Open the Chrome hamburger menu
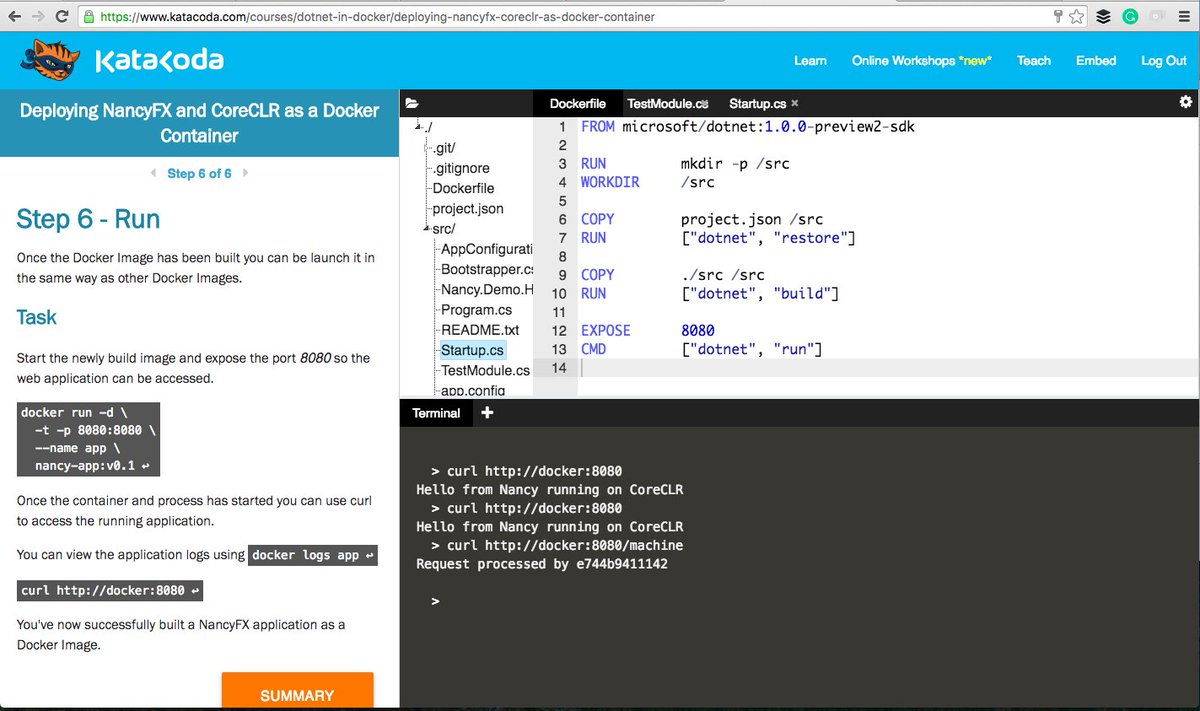 pyautogui.click(x=1184, y=17)
